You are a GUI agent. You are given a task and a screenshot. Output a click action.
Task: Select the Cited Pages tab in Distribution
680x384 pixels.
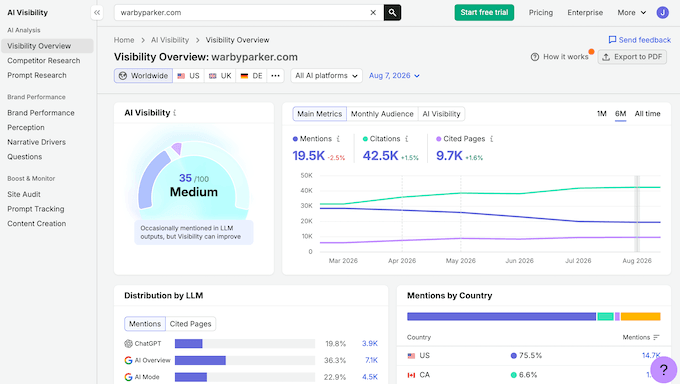coord(190,324)
